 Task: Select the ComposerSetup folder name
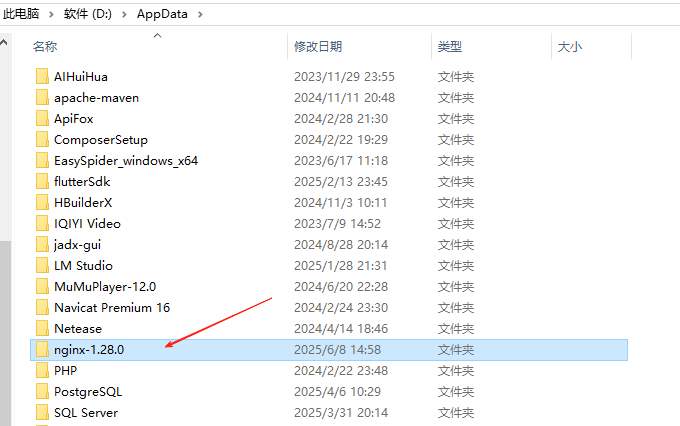coord(101,140)
